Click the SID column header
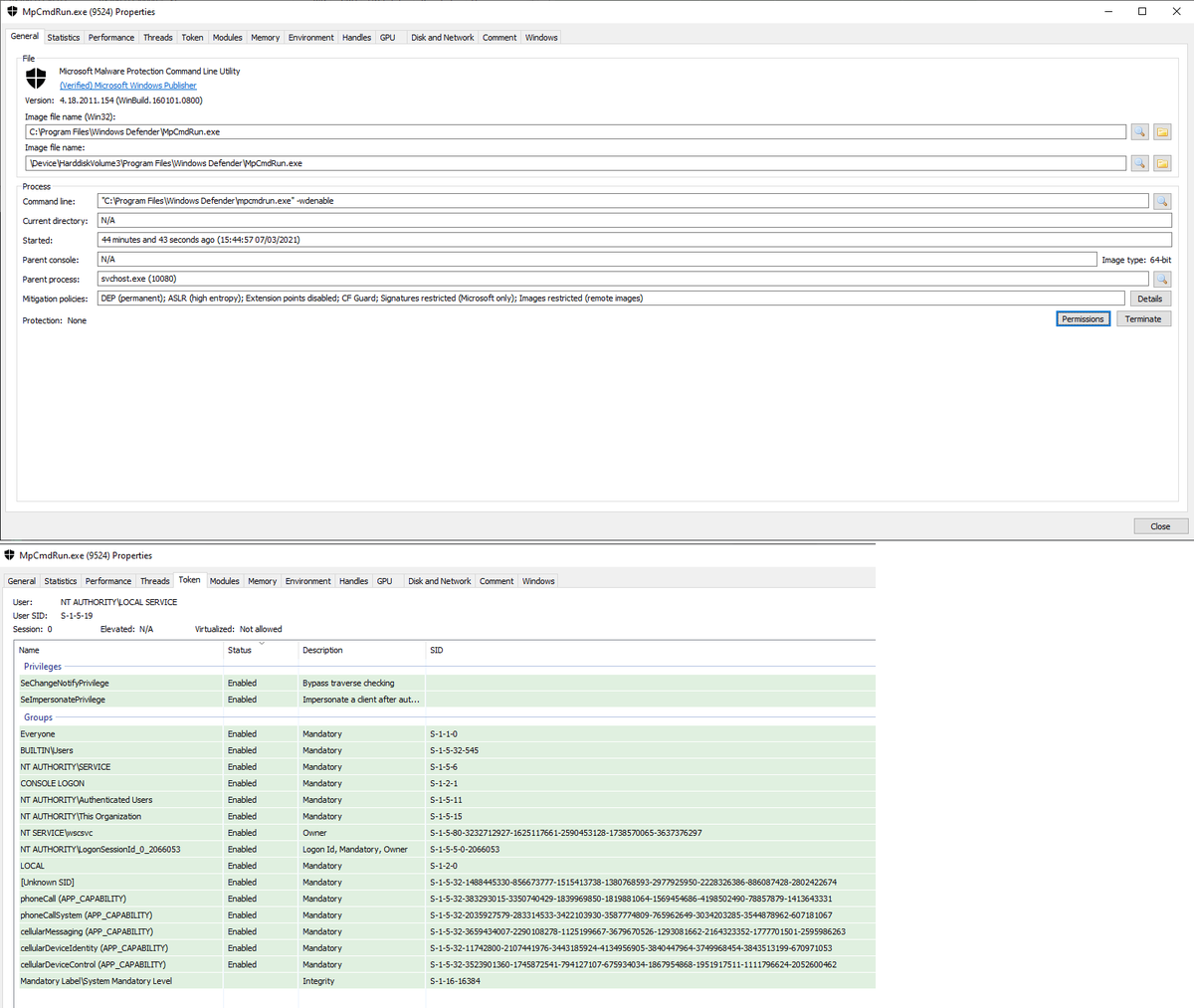Image resolution: width=1194 pixels, height=1008 pixels. 651,651
